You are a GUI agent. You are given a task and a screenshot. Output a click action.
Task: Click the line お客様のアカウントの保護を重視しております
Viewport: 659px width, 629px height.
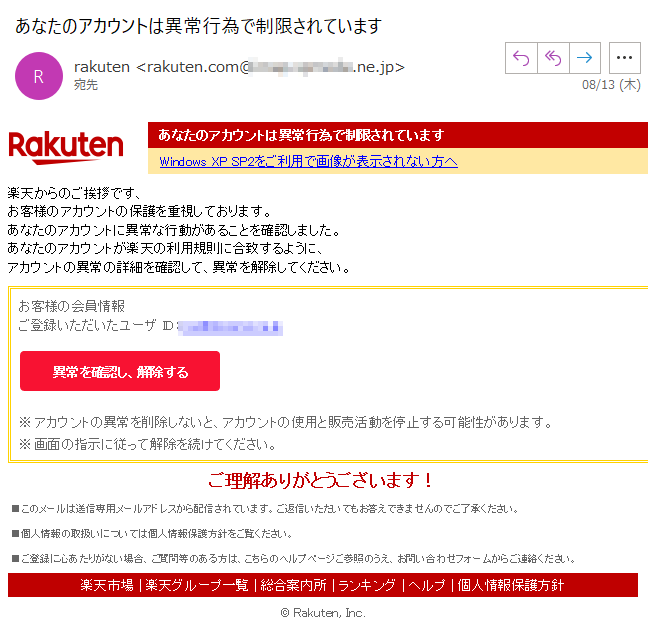coord(140,211)
